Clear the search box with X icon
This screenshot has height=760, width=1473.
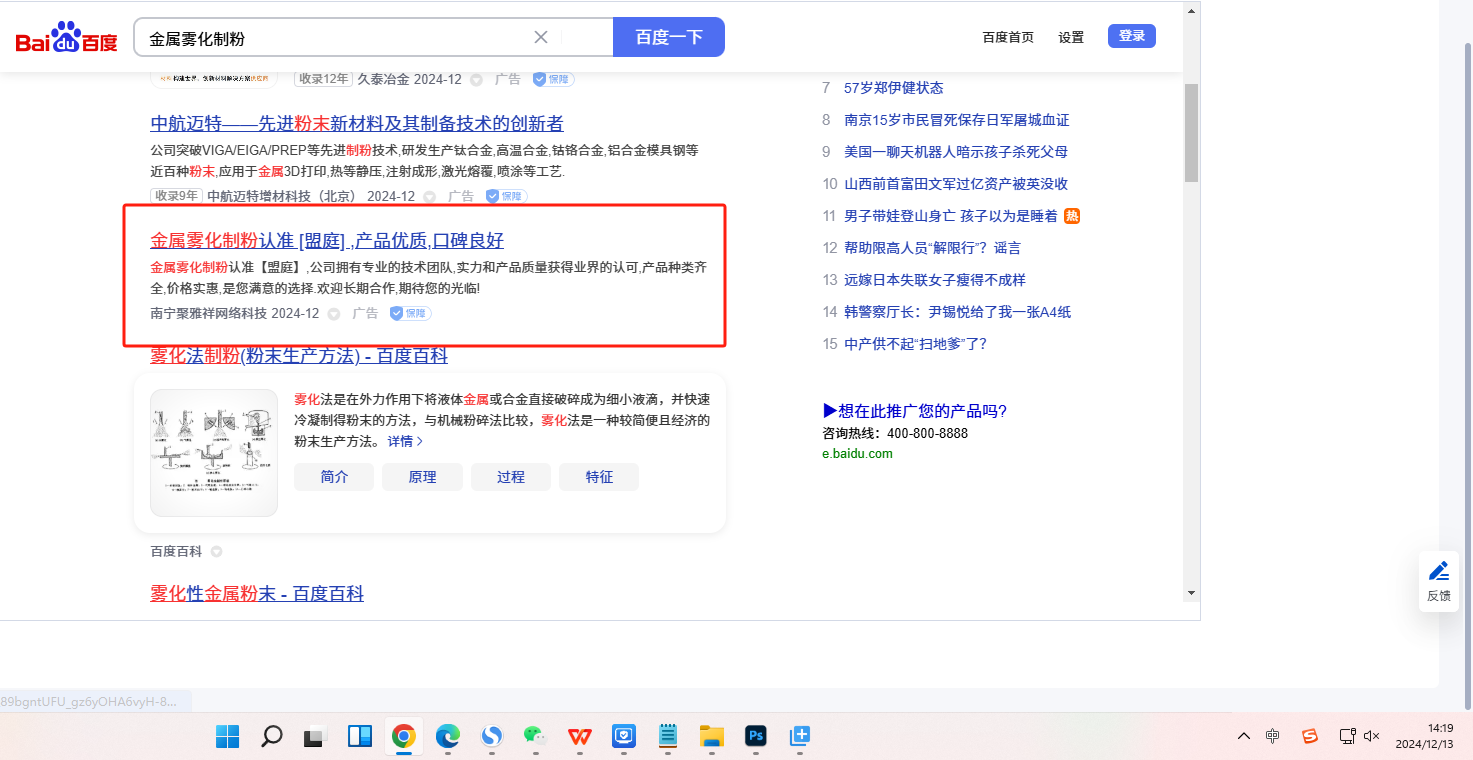(541, 37)
